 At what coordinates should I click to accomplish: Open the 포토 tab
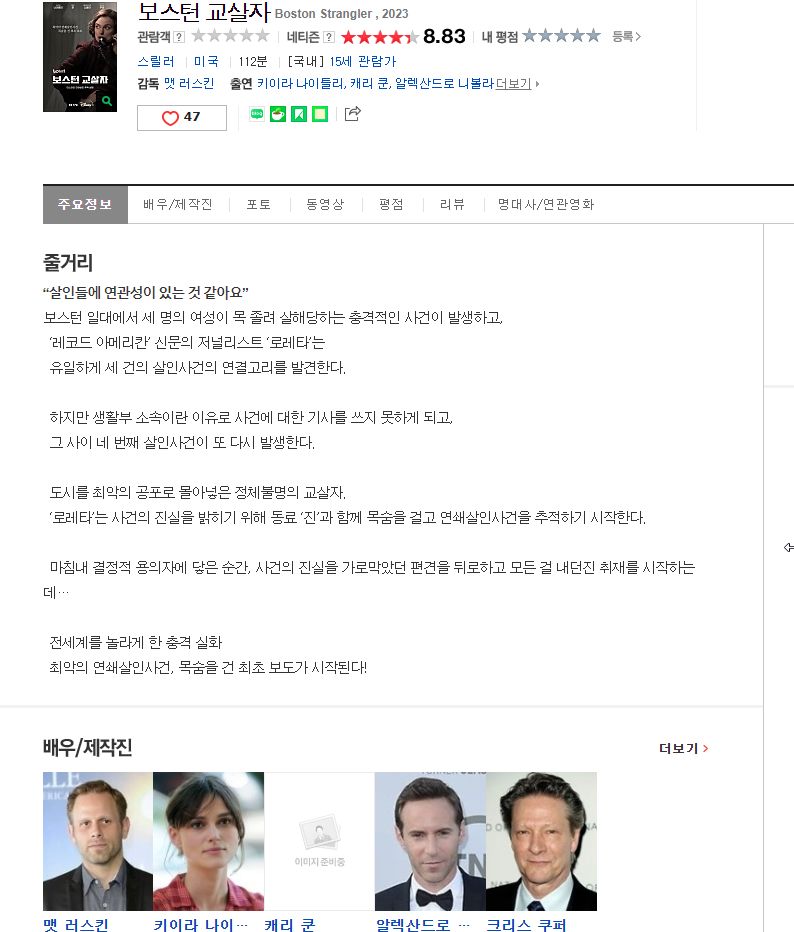pyautogui.click(x=259, y=204)
